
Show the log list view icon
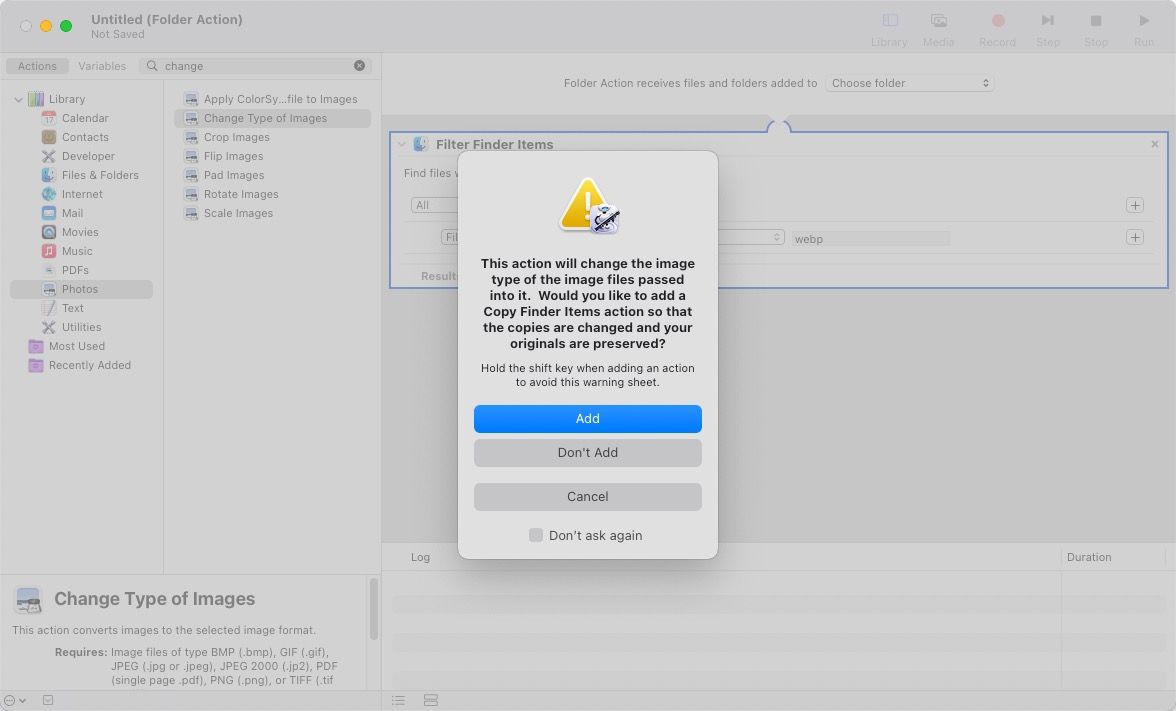click(x=398, y=700)
